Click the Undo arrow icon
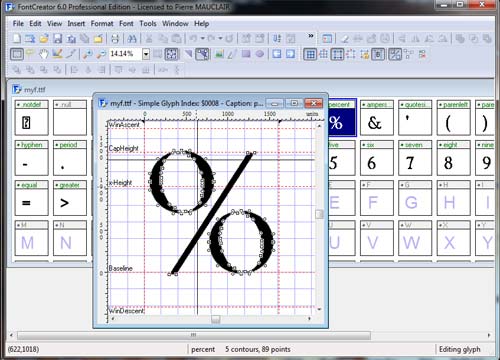Image resolution: width=500 pixels, height=360 pixels. coord(193,39)
